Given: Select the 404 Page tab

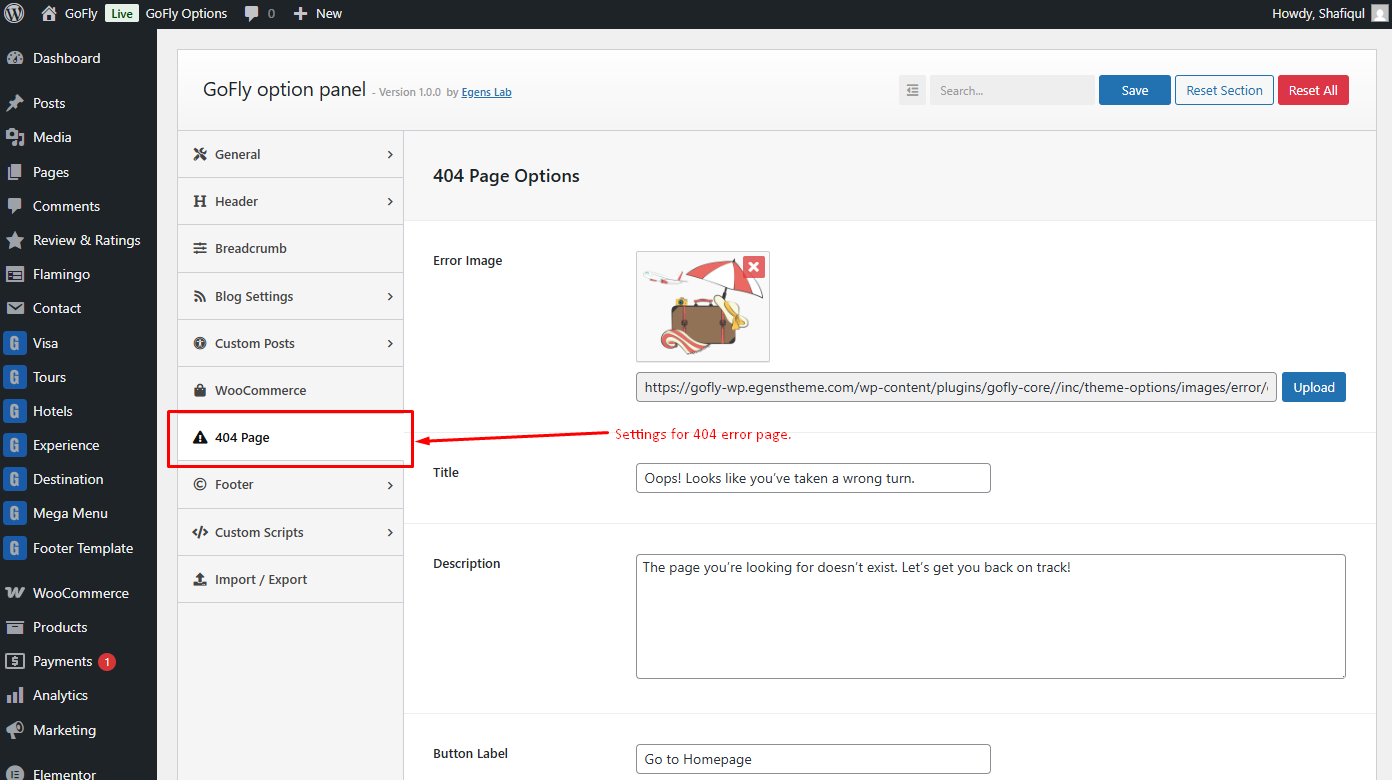Looking at the screenshot, I should coord(291,437).
